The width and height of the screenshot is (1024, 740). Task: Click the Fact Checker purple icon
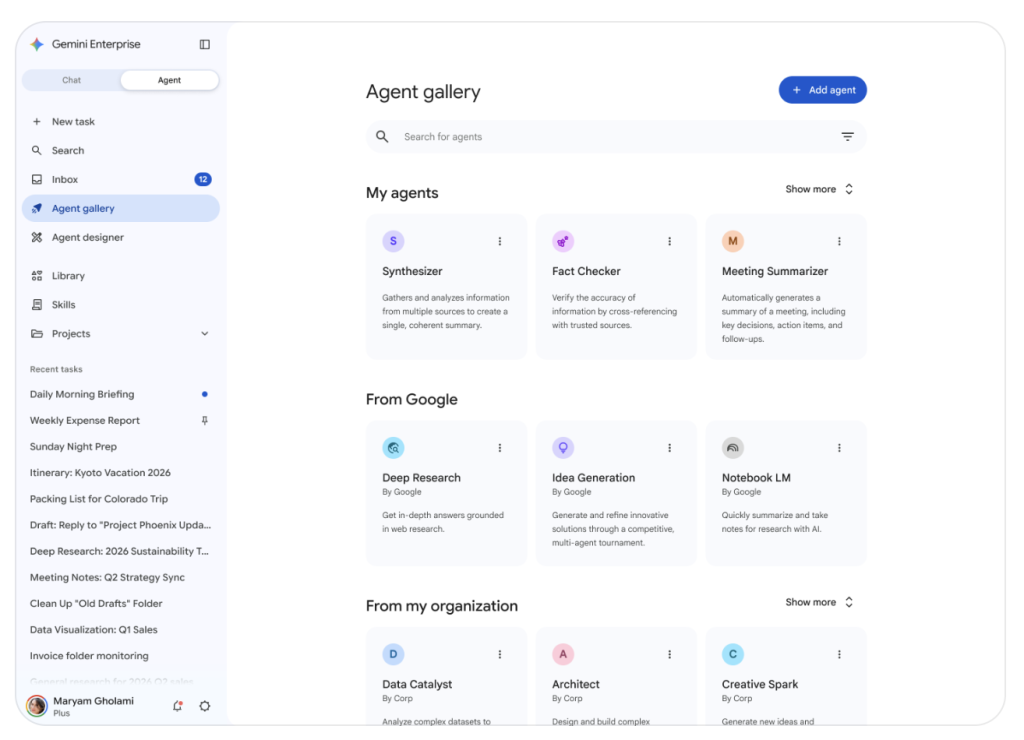pos(563,241)
